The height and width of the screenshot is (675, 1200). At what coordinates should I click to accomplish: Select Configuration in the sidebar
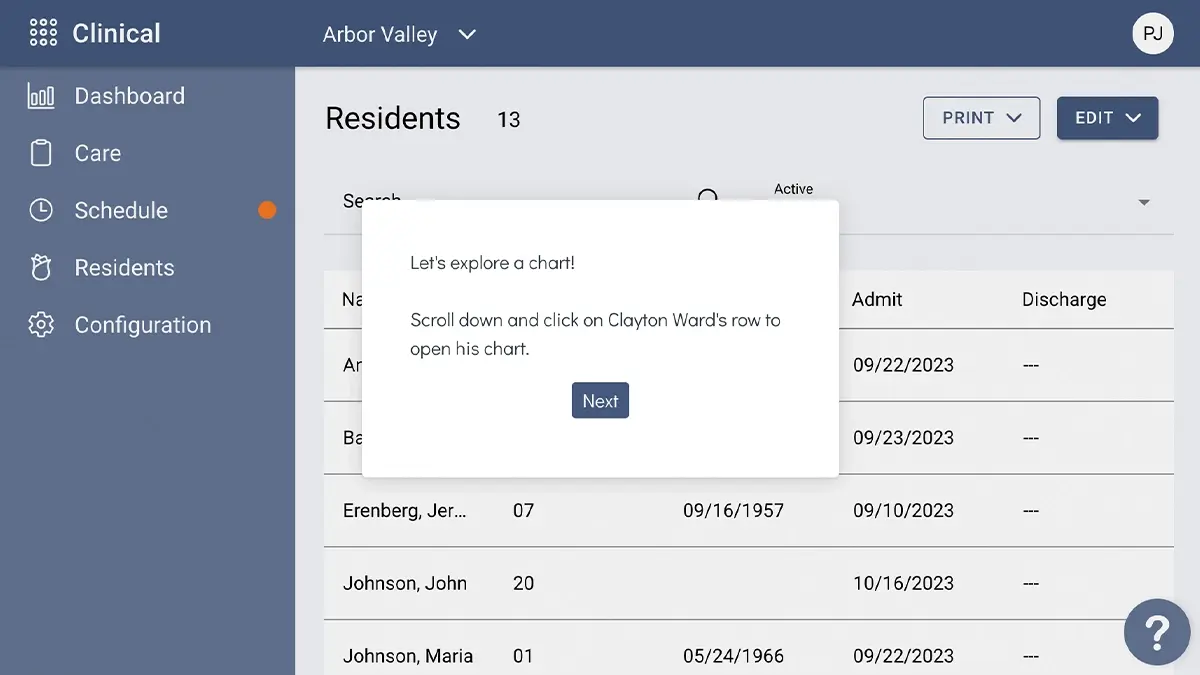point(142,325)
